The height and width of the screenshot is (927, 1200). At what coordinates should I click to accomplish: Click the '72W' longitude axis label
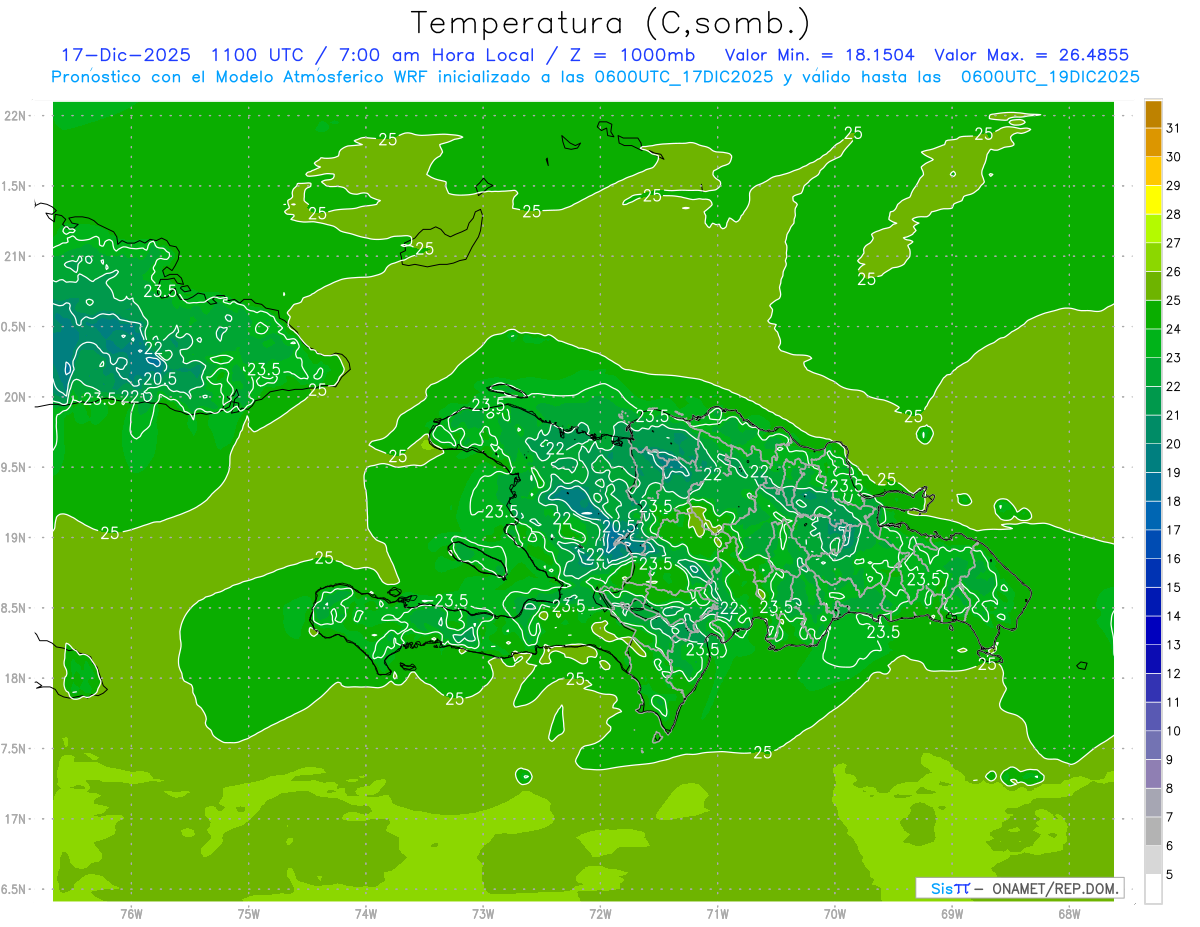point(600,913)
